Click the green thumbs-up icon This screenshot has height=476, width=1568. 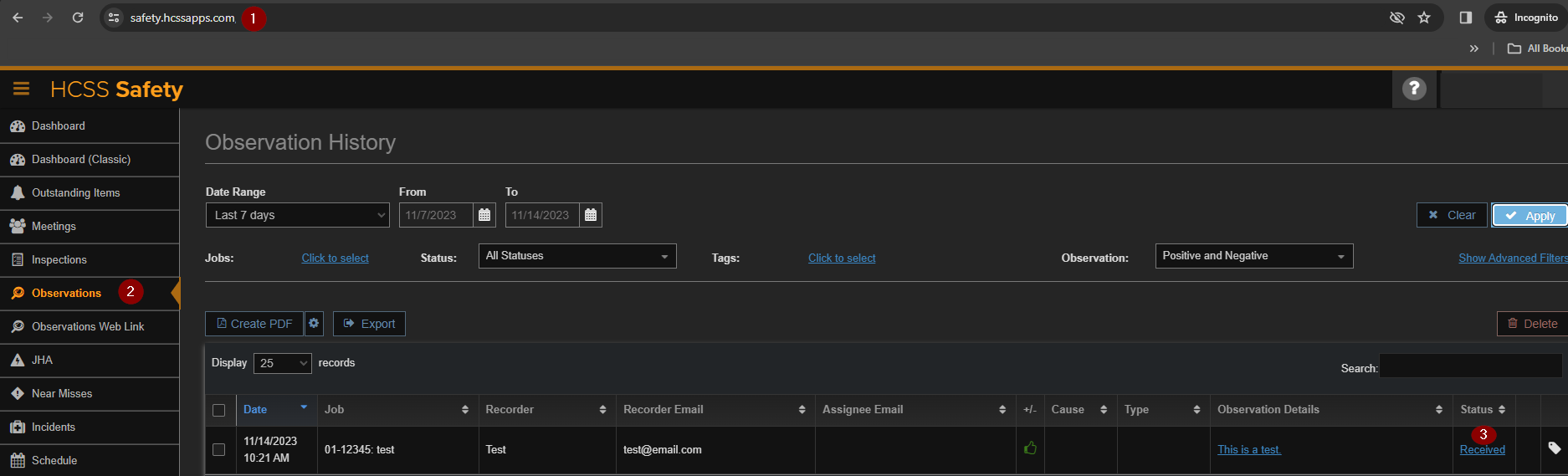tap(1030, 448)
